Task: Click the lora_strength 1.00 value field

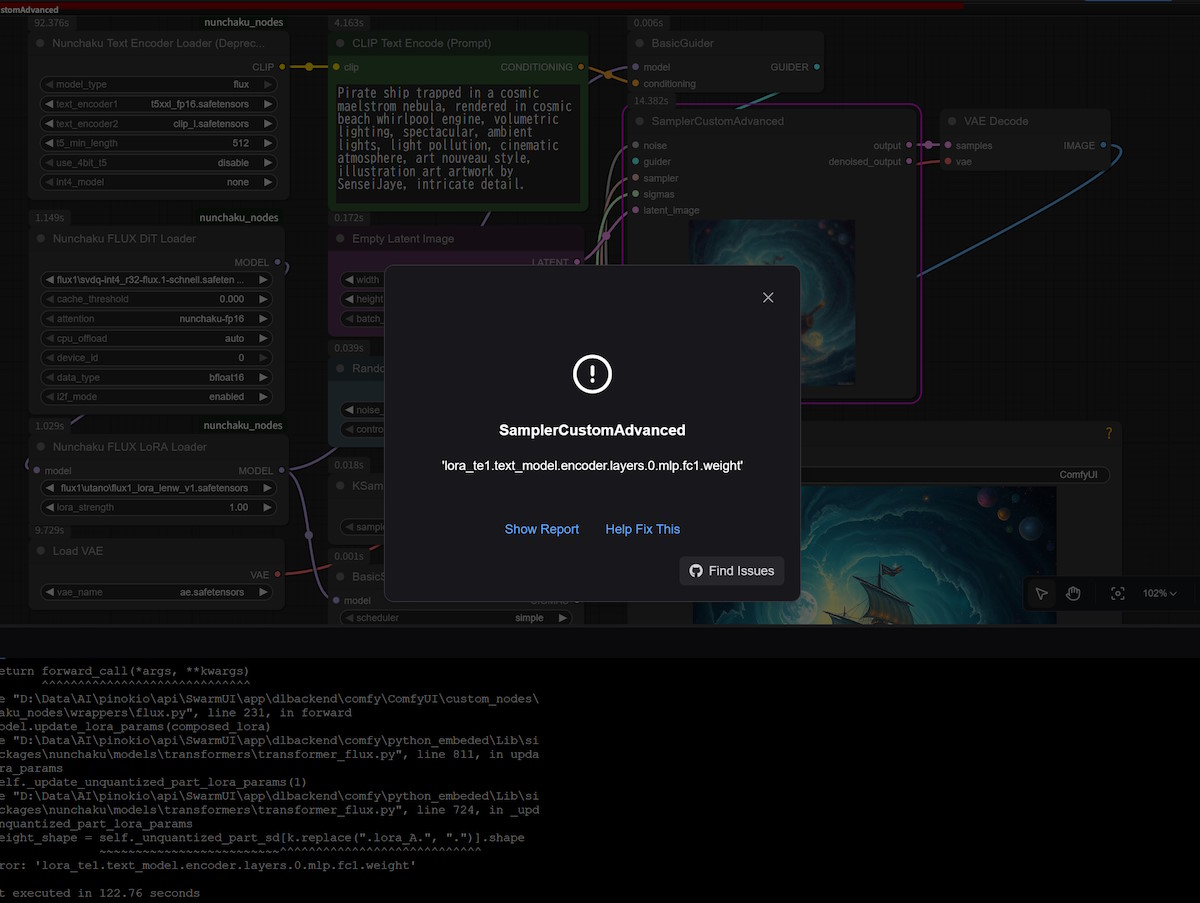Action: 159,507
